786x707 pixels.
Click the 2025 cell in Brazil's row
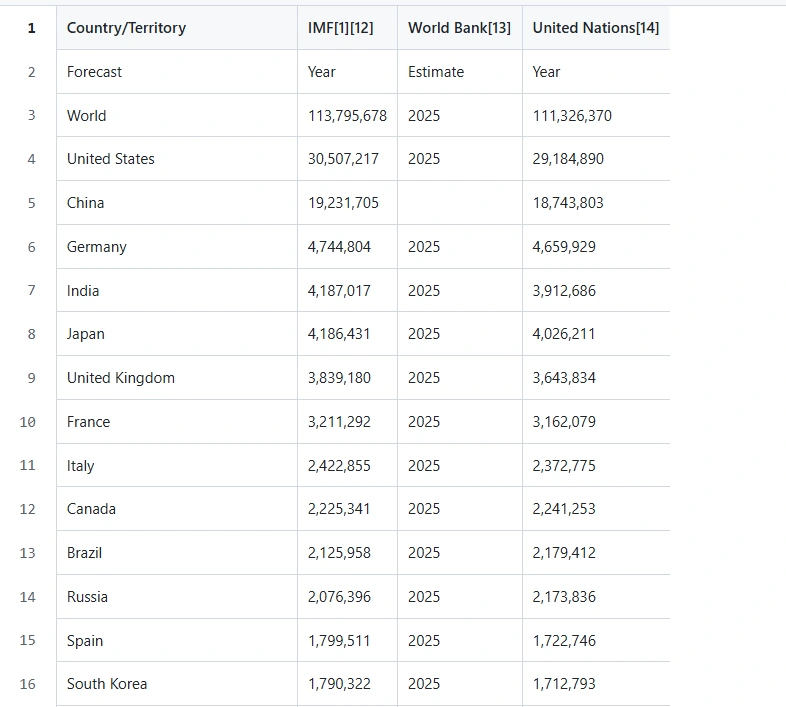pyautogui.click(x=424, y=553)
